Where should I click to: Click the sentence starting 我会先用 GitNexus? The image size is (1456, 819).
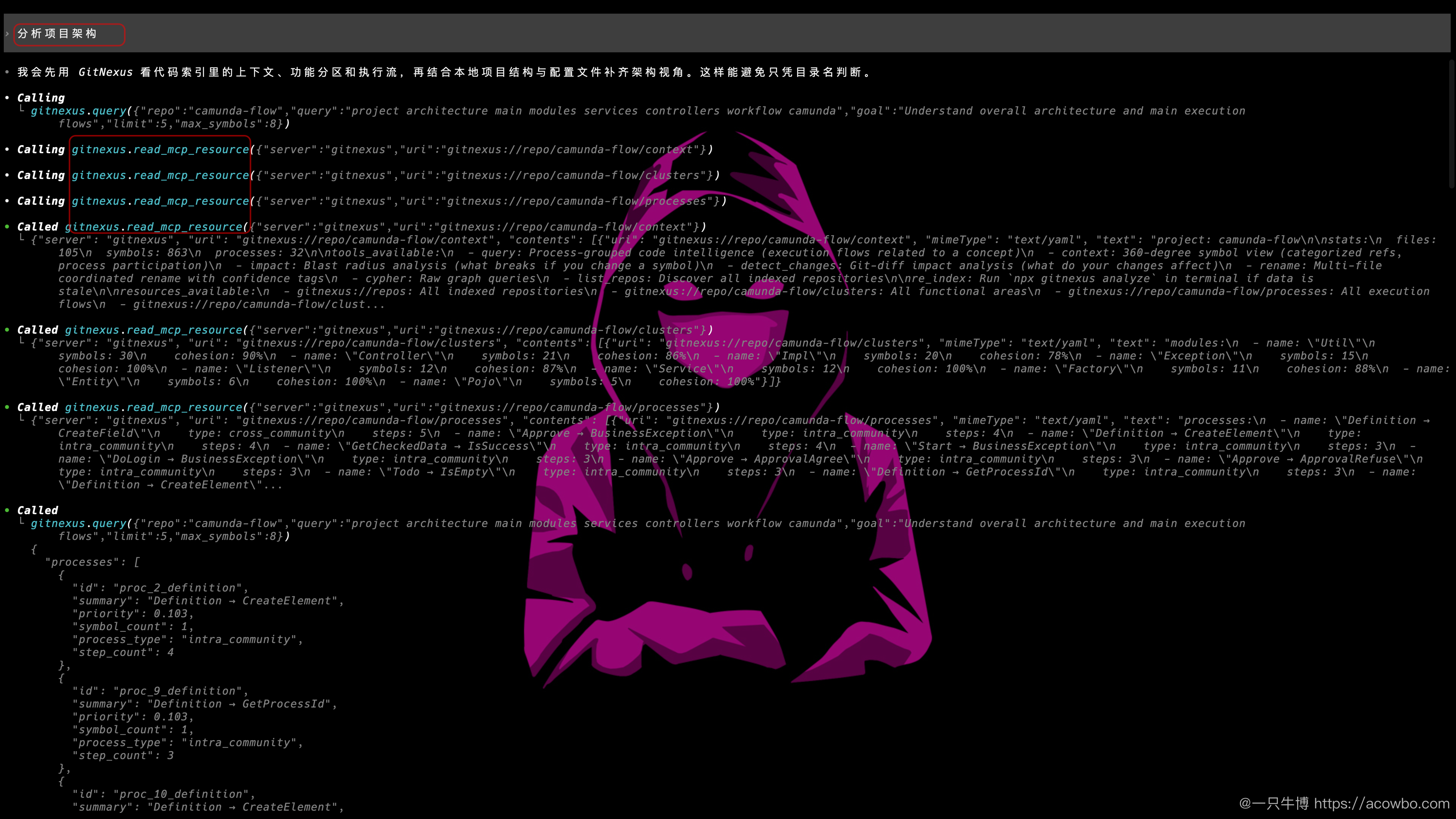(x=445, y=72)
